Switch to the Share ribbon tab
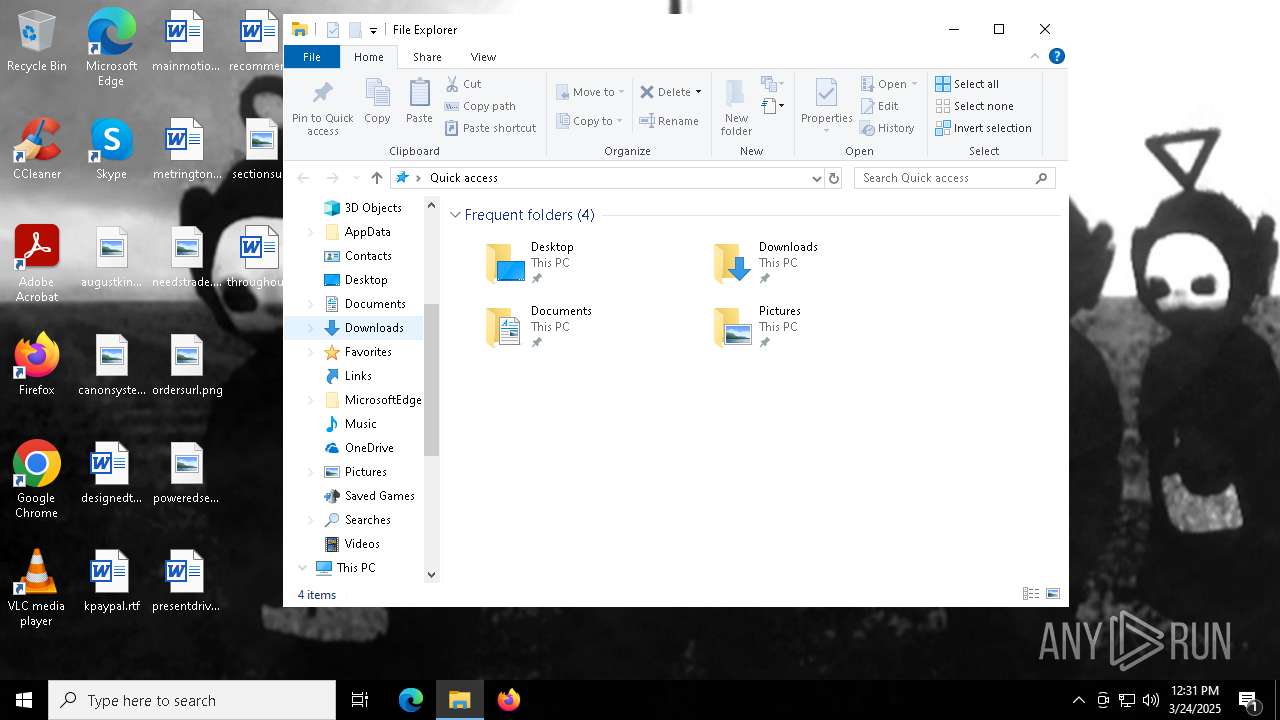Image resolution: width=1280 pixels, height=720 pixels. pos(427,57)
